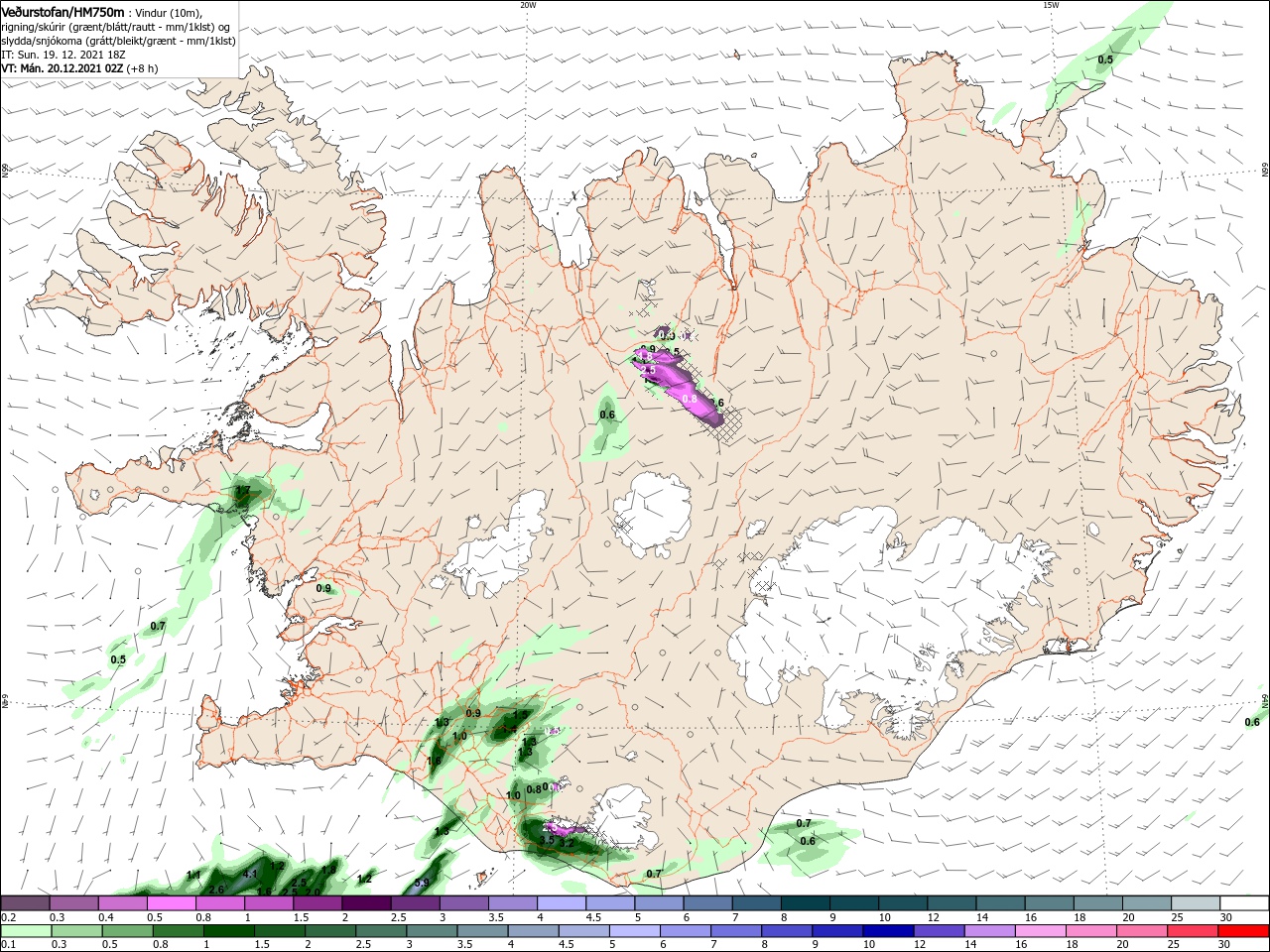Click the 0.1 palest green swatch, bottom legend row
Image resolution: width=1270 pixels, height=952 pixels.
pyautogui.click(x=26, y=931)
